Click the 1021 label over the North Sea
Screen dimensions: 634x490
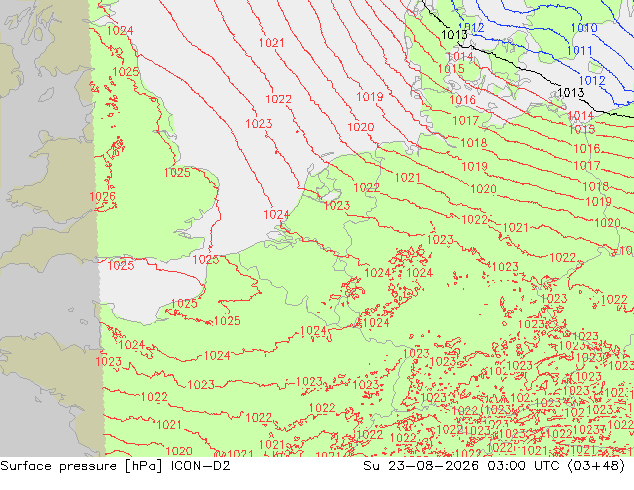click(271, 42)
